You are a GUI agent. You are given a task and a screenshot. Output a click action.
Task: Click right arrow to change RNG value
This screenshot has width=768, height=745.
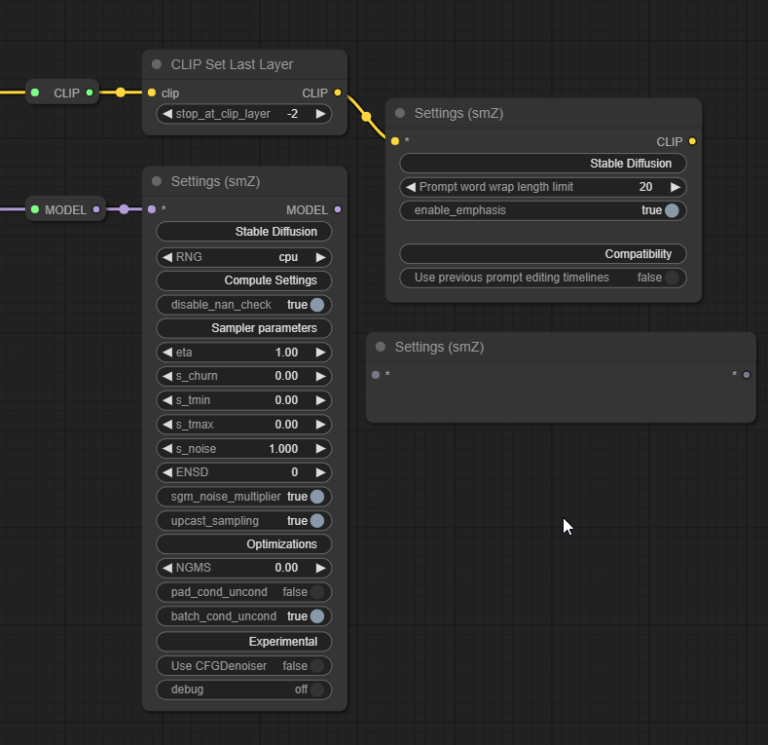coord(320,257)
